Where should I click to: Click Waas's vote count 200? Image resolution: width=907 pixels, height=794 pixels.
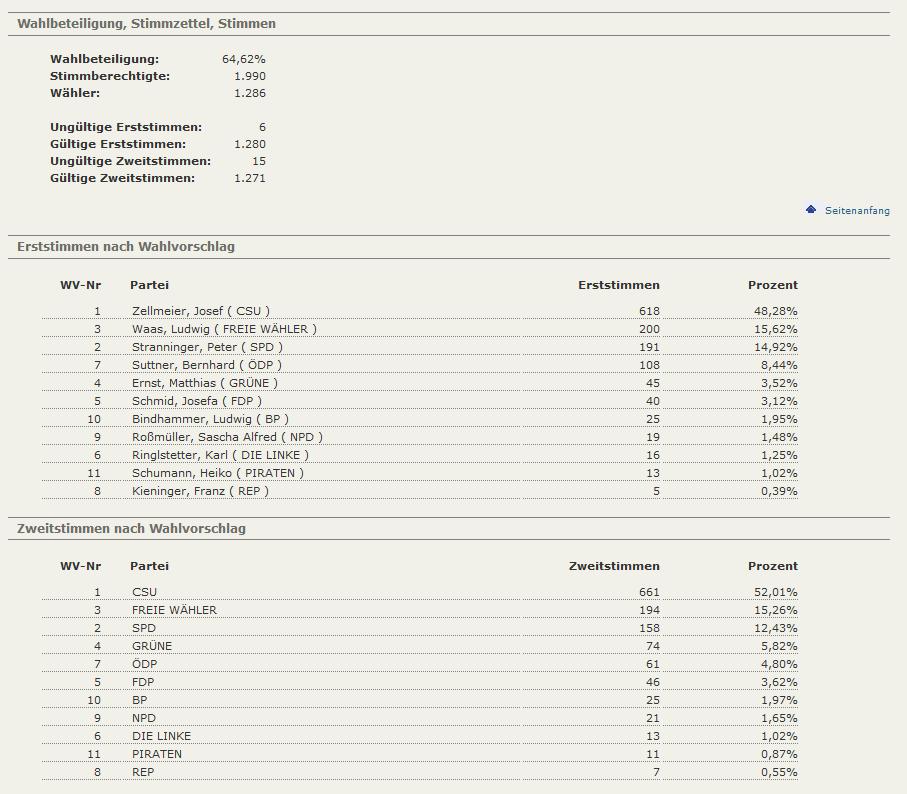pyautogui.click(x=649, y=329)
